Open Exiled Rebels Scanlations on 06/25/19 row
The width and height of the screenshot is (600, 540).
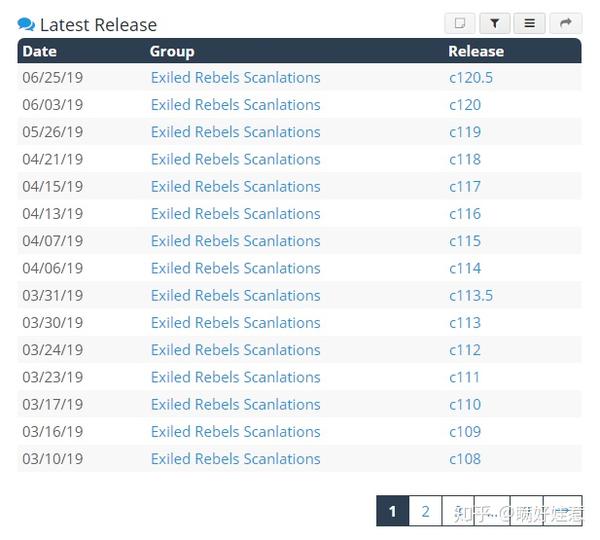click(x=235, y=78)
